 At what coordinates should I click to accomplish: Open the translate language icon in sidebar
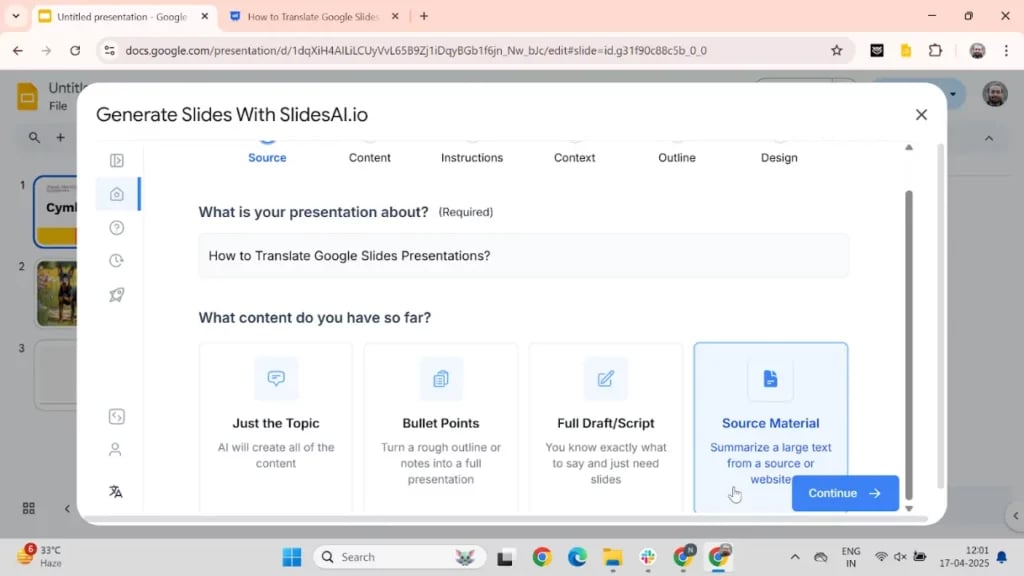(116, 491)
